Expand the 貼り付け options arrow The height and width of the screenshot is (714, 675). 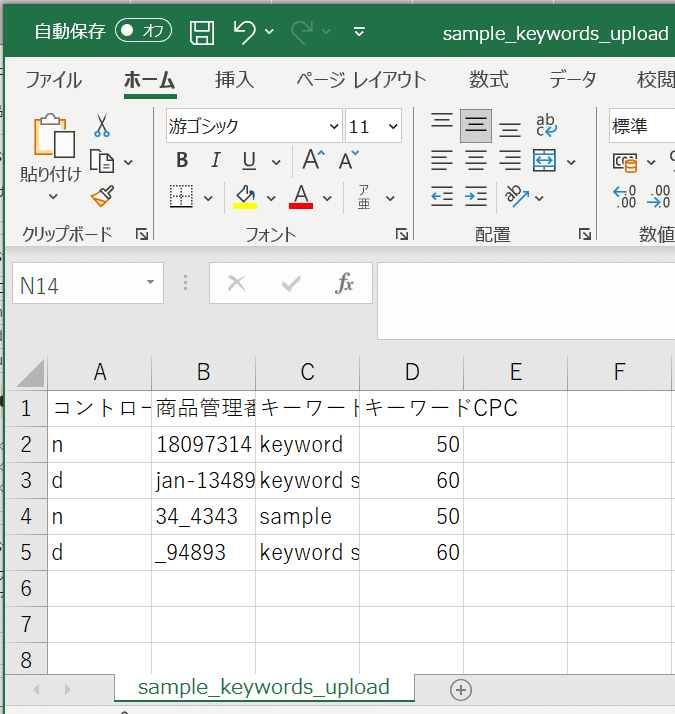click(x=53, y=197)
